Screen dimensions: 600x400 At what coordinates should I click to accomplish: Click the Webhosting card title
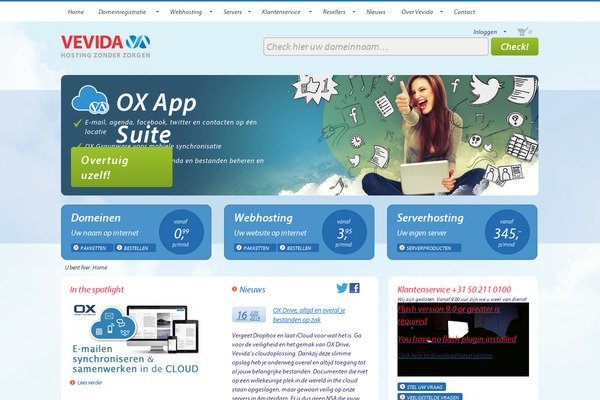pyautogui.click(x=263, y=218)
